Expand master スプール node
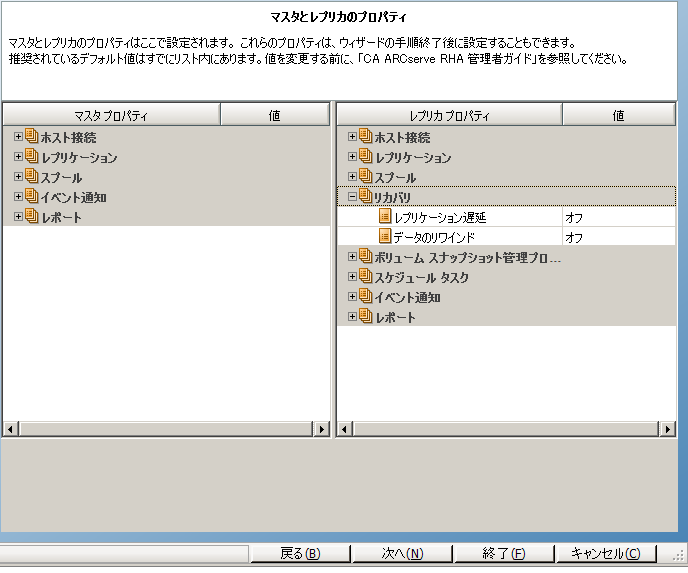Image resolution: width=688 pixels, height=573 pixels. (x=18, y=176)
